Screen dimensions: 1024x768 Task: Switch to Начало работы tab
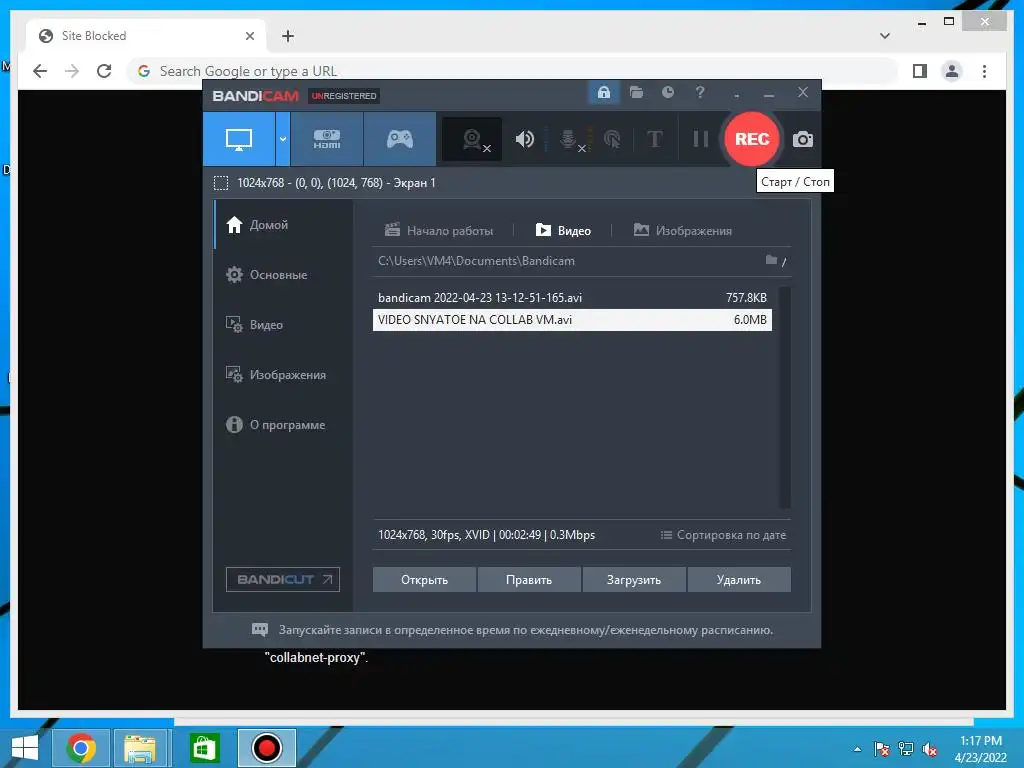439,231
